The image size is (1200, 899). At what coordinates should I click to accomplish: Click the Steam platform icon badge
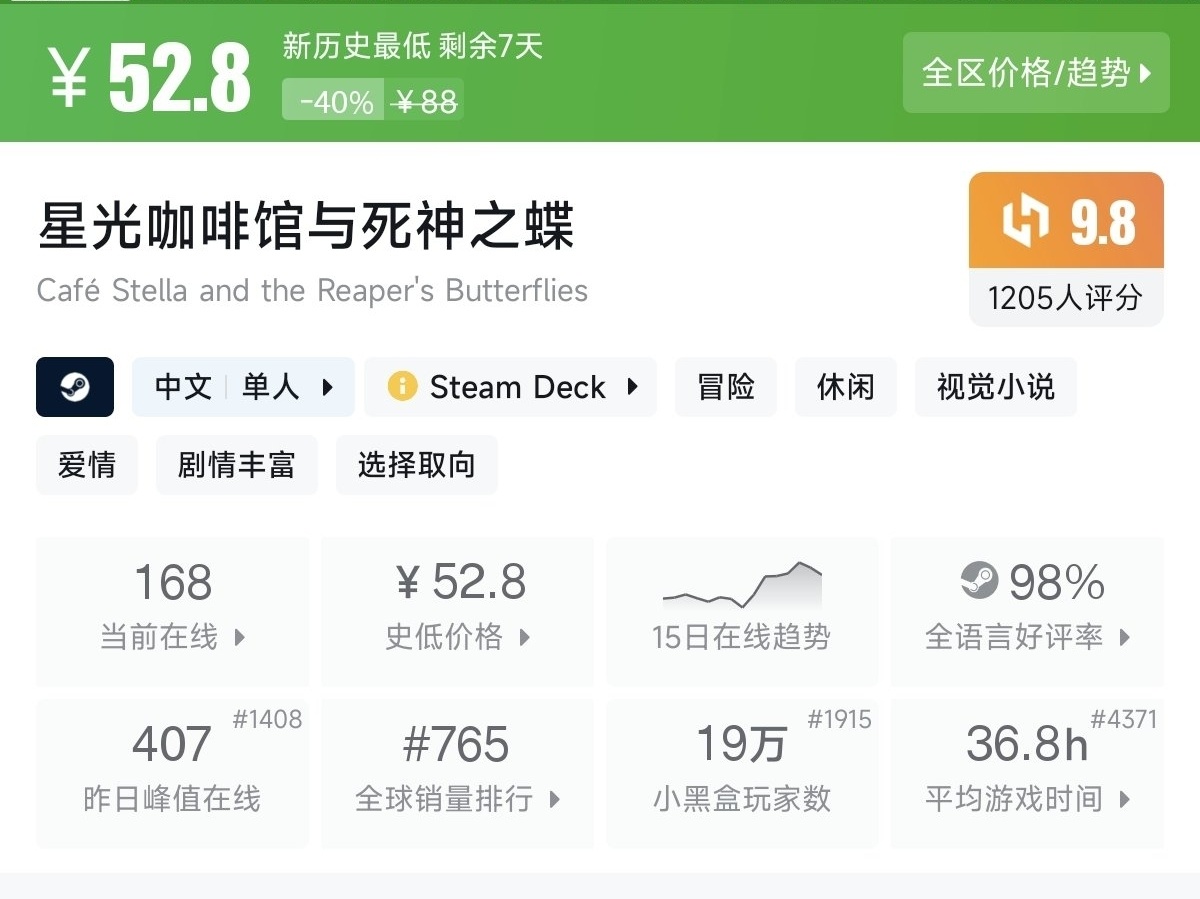[75, 387]
